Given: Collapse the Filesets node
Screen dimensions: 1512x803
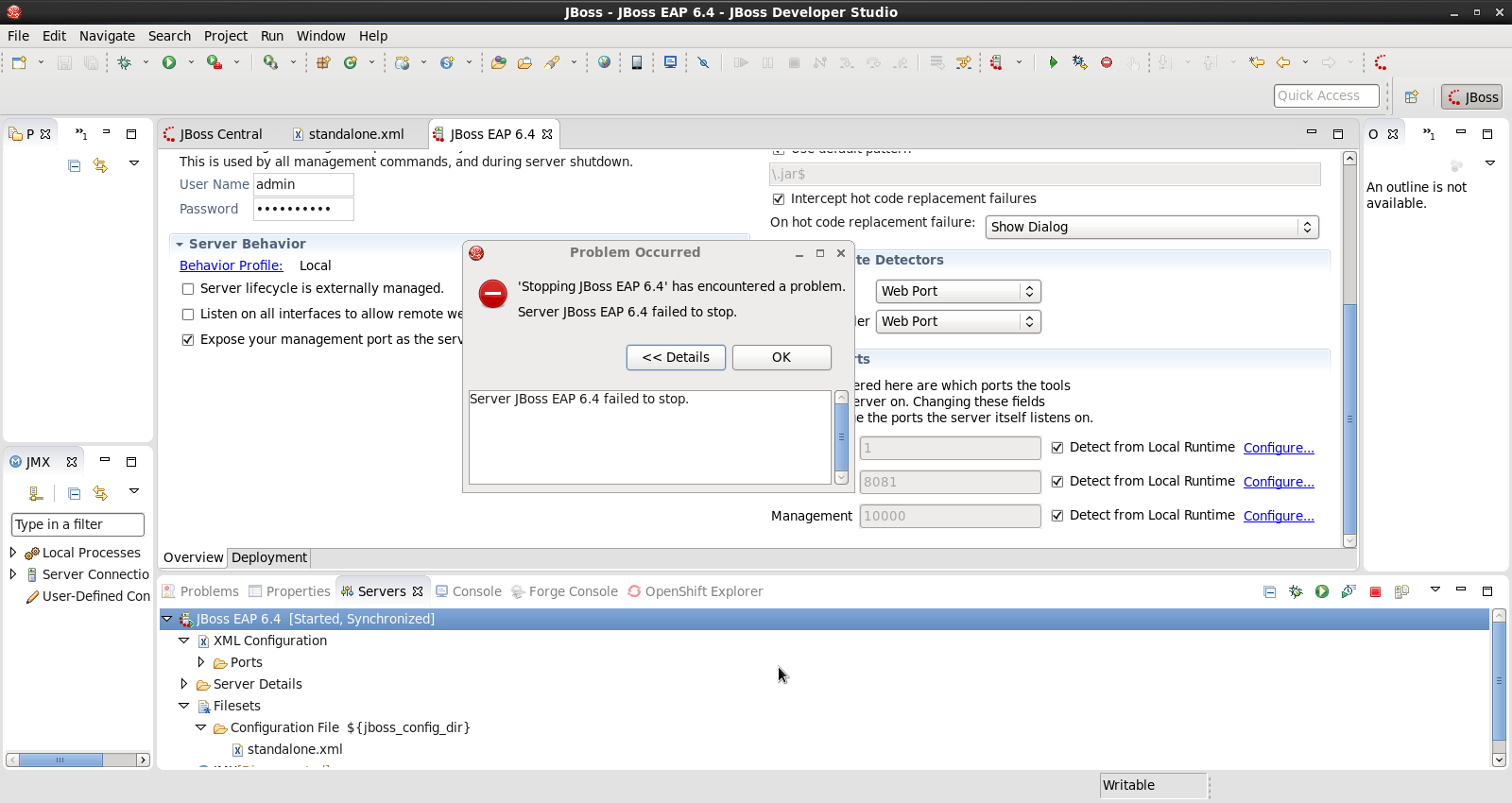Looking at the screenshot, I should pyautogui.click(x=184, y=706).
